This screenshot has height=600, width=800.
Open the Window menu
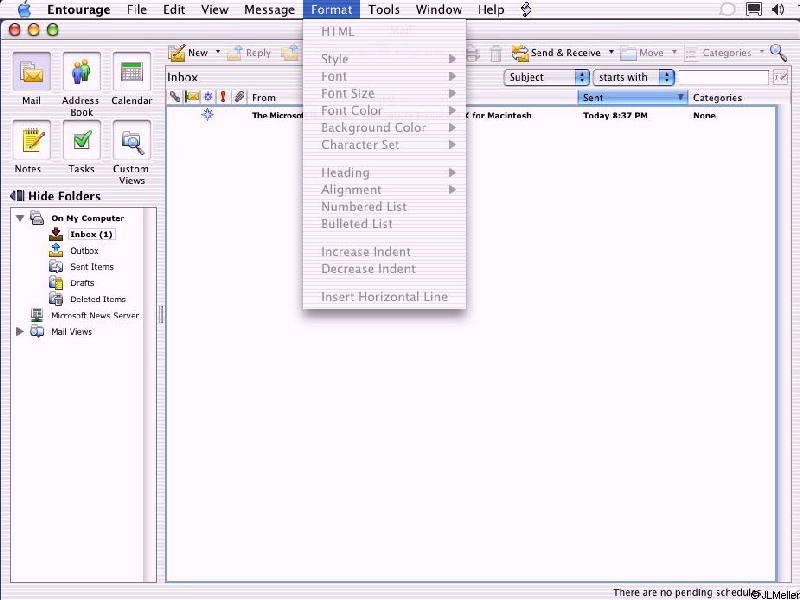[439, 10]
